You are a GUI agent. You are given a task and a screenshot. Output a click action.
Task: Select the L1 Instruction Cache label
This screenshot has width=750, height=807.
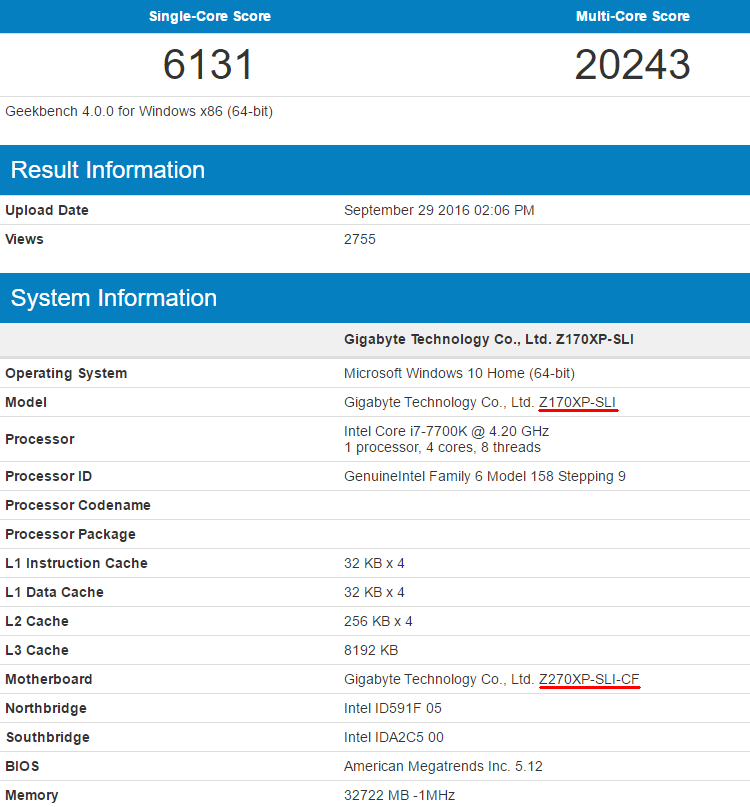tap(76, 563)
